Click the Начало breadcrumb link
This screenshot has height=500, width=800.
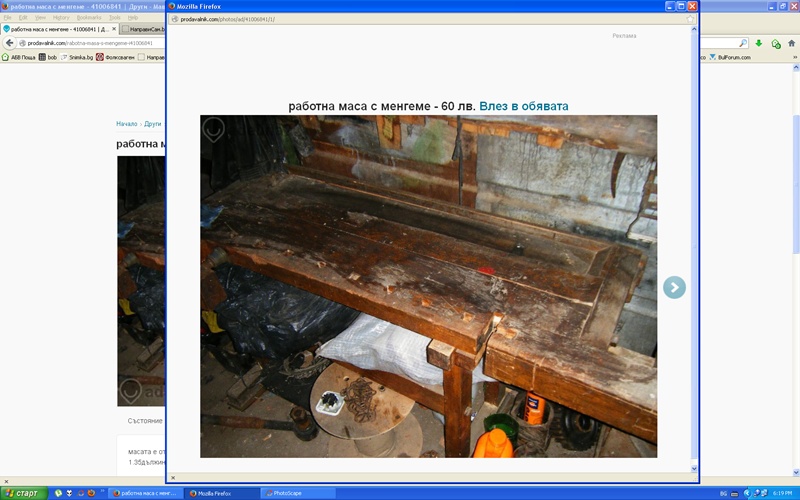126,124
